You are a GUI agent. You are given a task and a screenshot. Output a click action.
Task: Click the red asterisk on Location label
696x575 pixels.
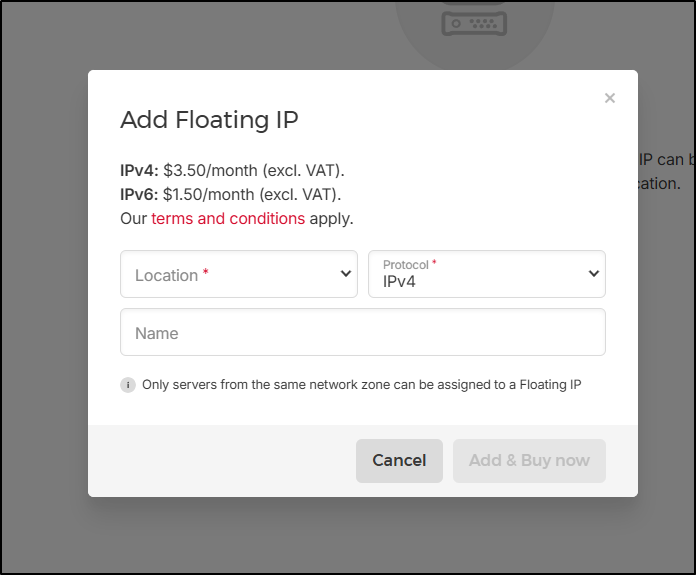click(206, 273)
